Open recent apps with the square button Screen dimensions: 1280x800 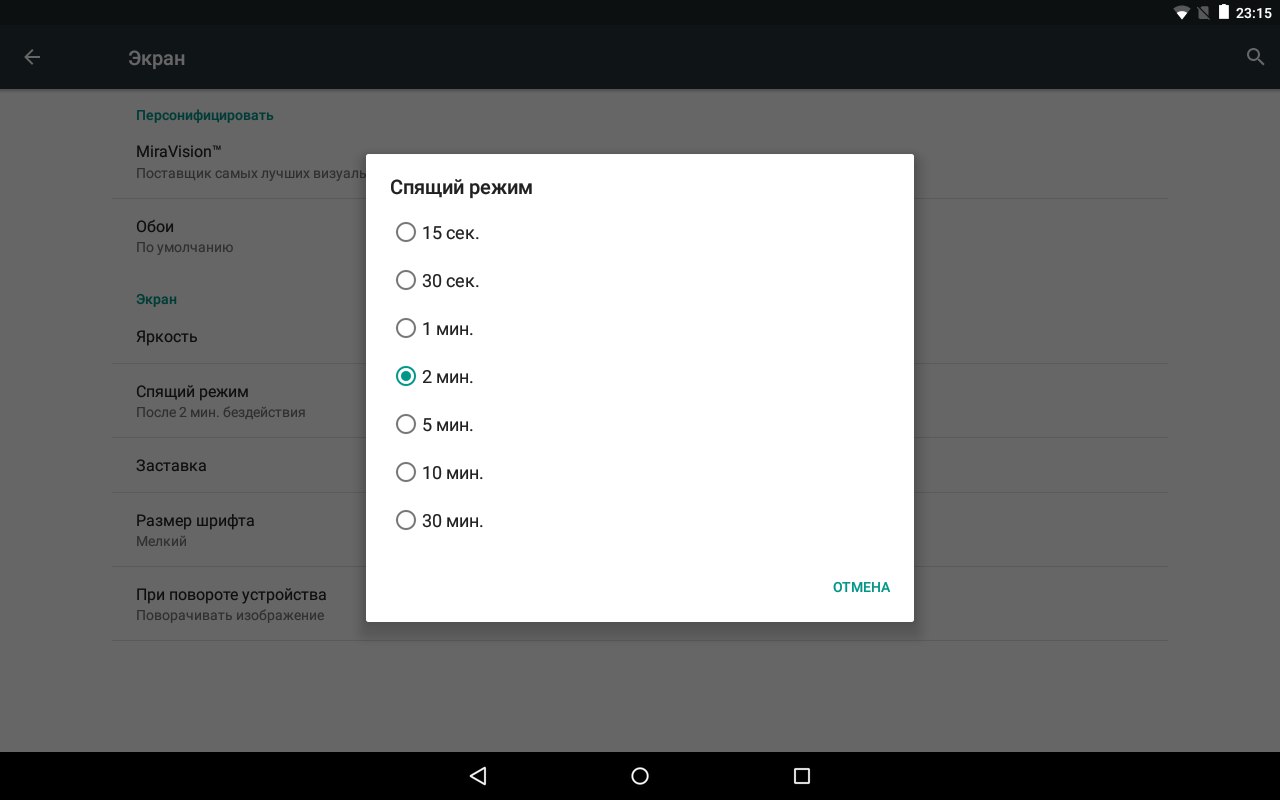pyautogui.click(x=800, y=776)
